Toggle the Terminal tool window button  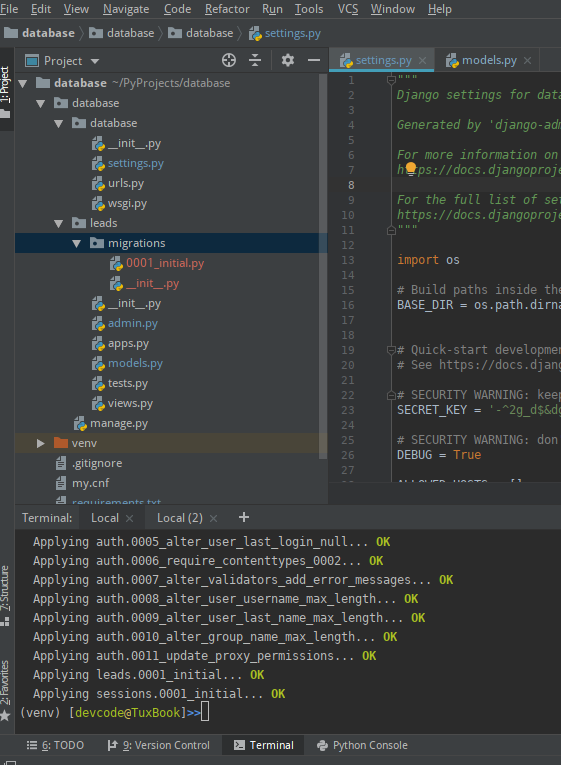point(263,745)
